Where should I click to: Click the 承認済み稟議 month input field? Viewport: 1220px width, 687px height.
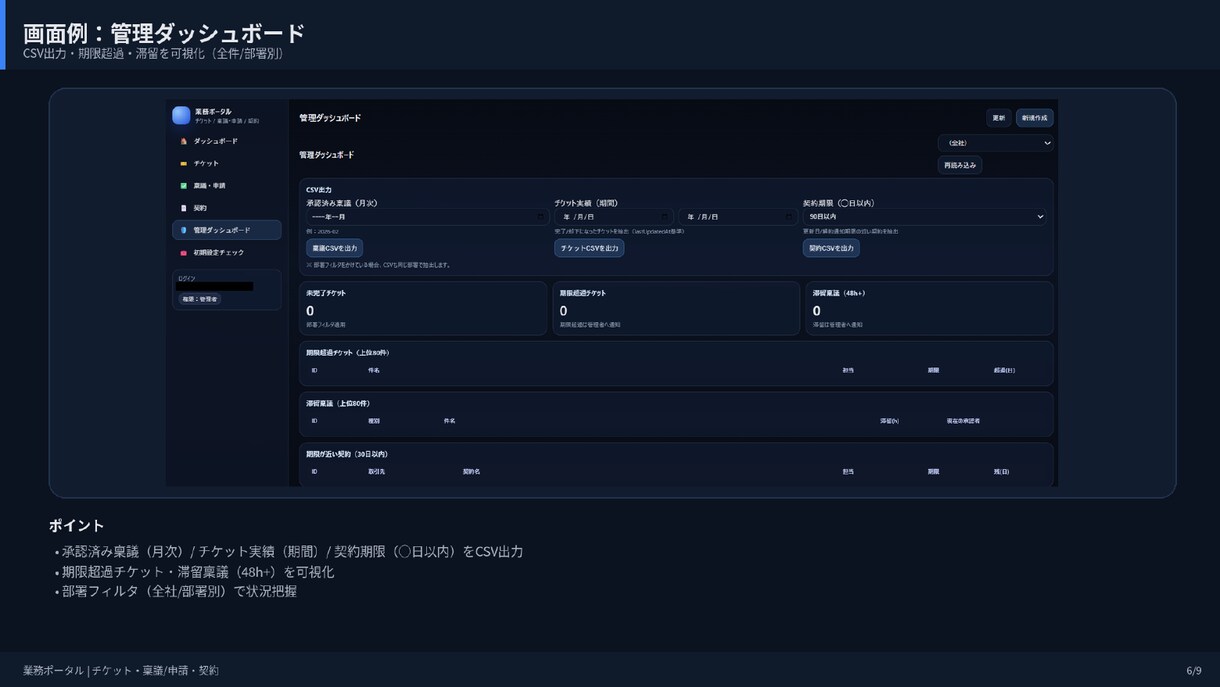(428, 216)
